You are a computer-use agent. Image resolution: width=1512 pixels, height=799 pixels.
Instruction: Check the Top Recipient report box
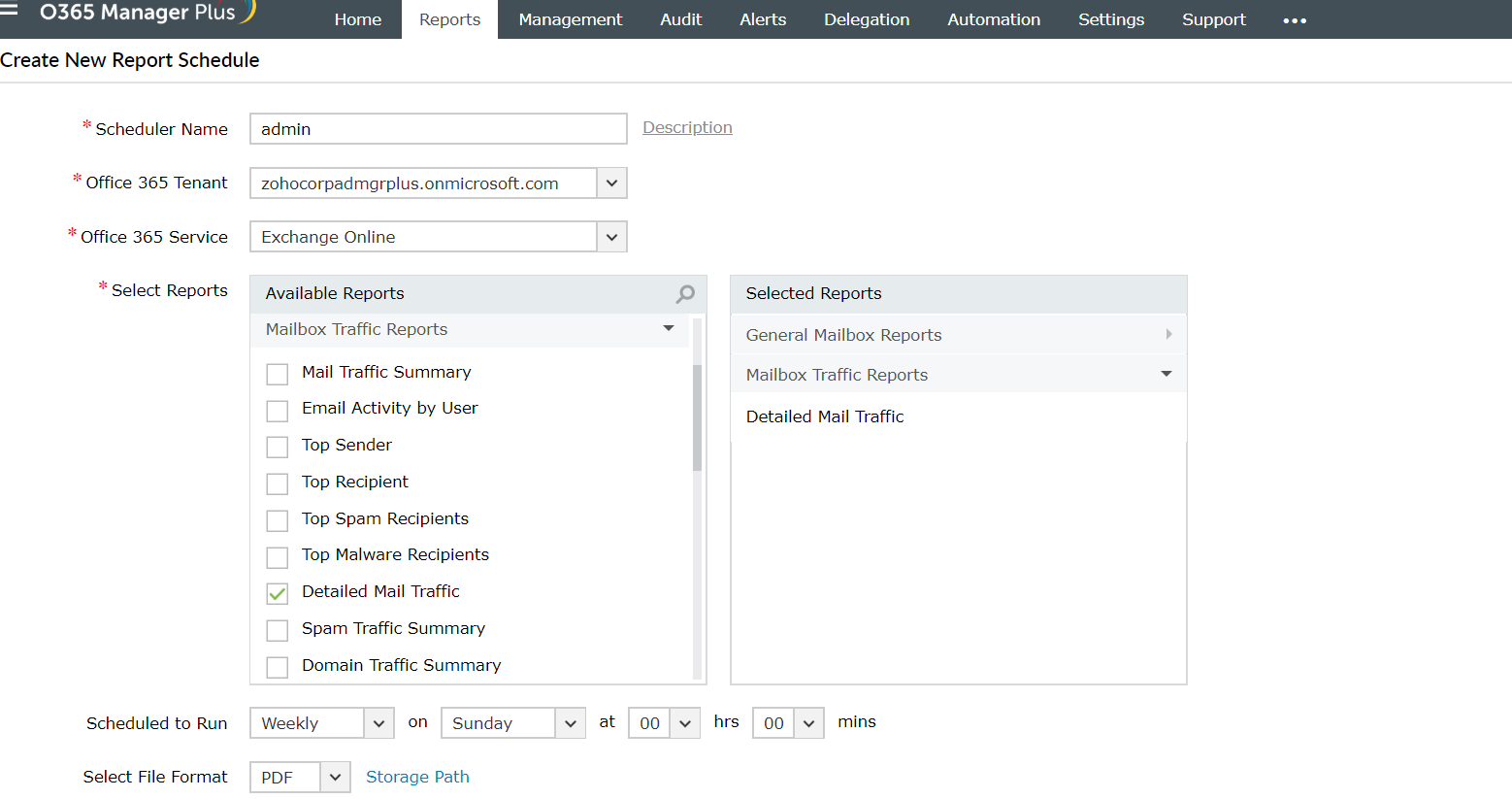[x=278, y=483]
